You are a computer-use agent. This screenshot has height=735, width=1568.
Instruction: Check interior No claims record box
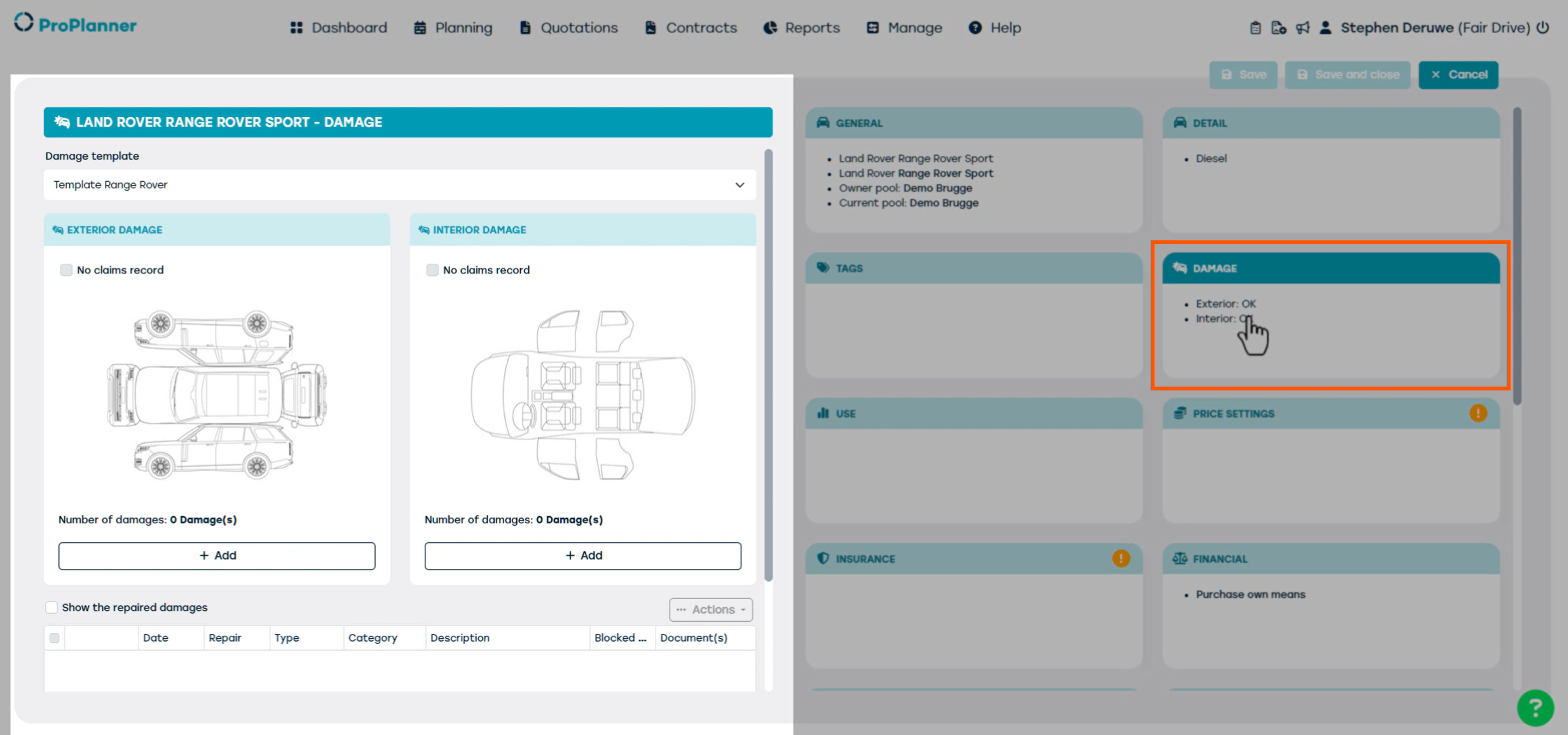tap(432, 270)
